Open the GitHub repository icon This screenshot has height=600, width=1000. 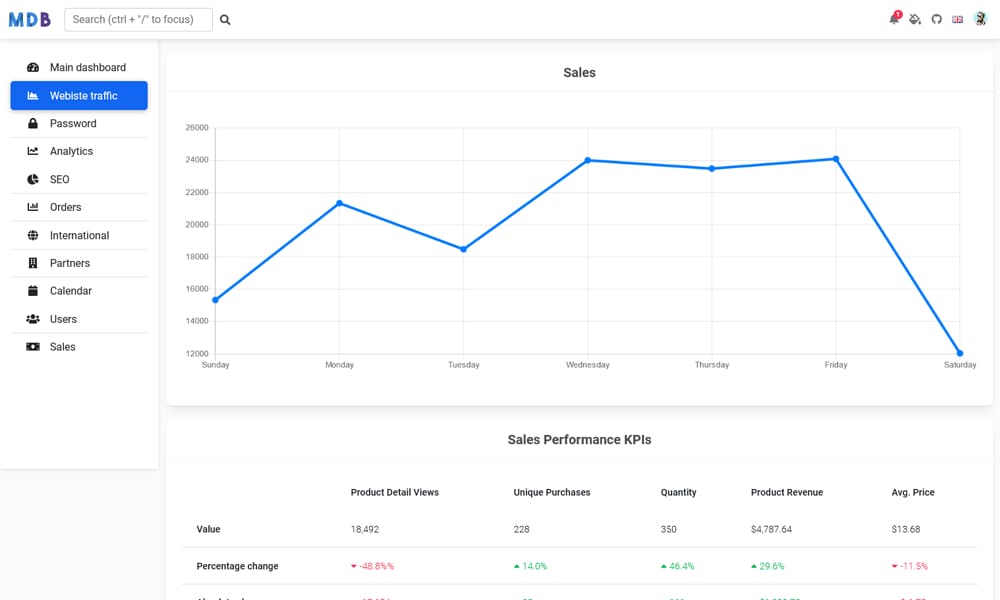[x=937, y=18]
